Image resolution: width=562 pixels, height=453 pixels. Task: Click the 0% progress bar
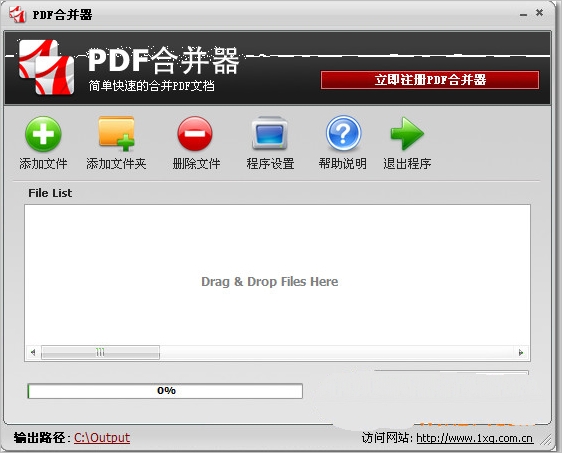tap(165, 391)
